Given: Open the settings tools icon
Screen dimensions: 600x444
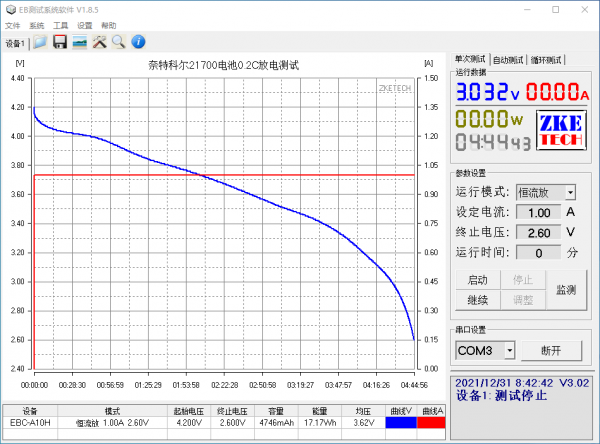Looking at the screenshot, I should coord(100,42).
